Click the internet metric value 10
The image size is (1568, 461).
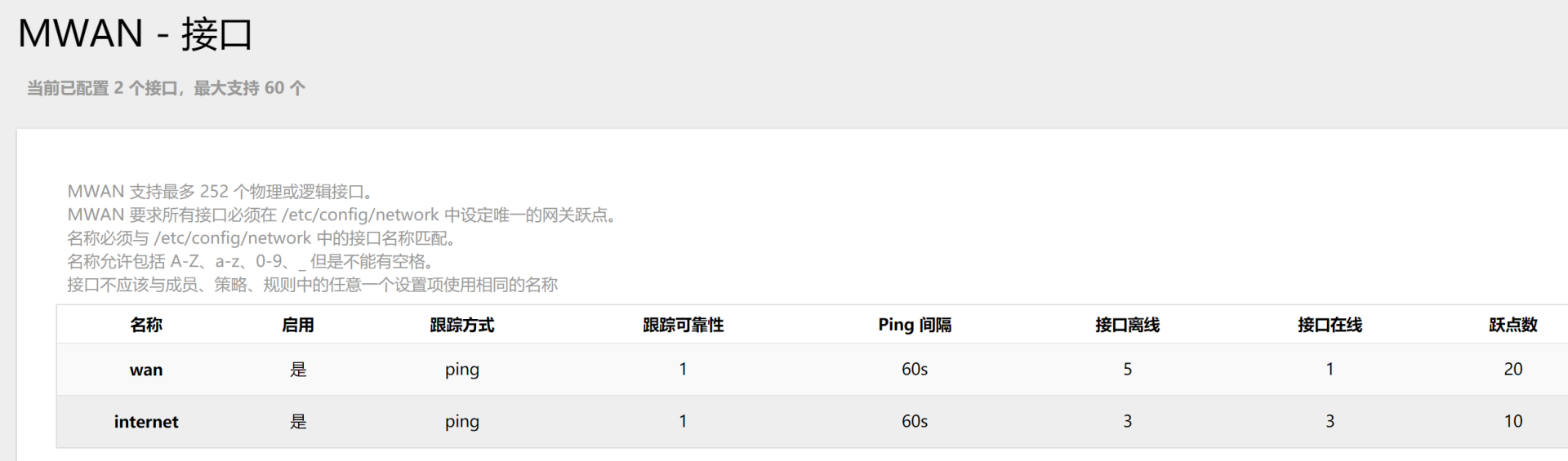[1512, 422]
